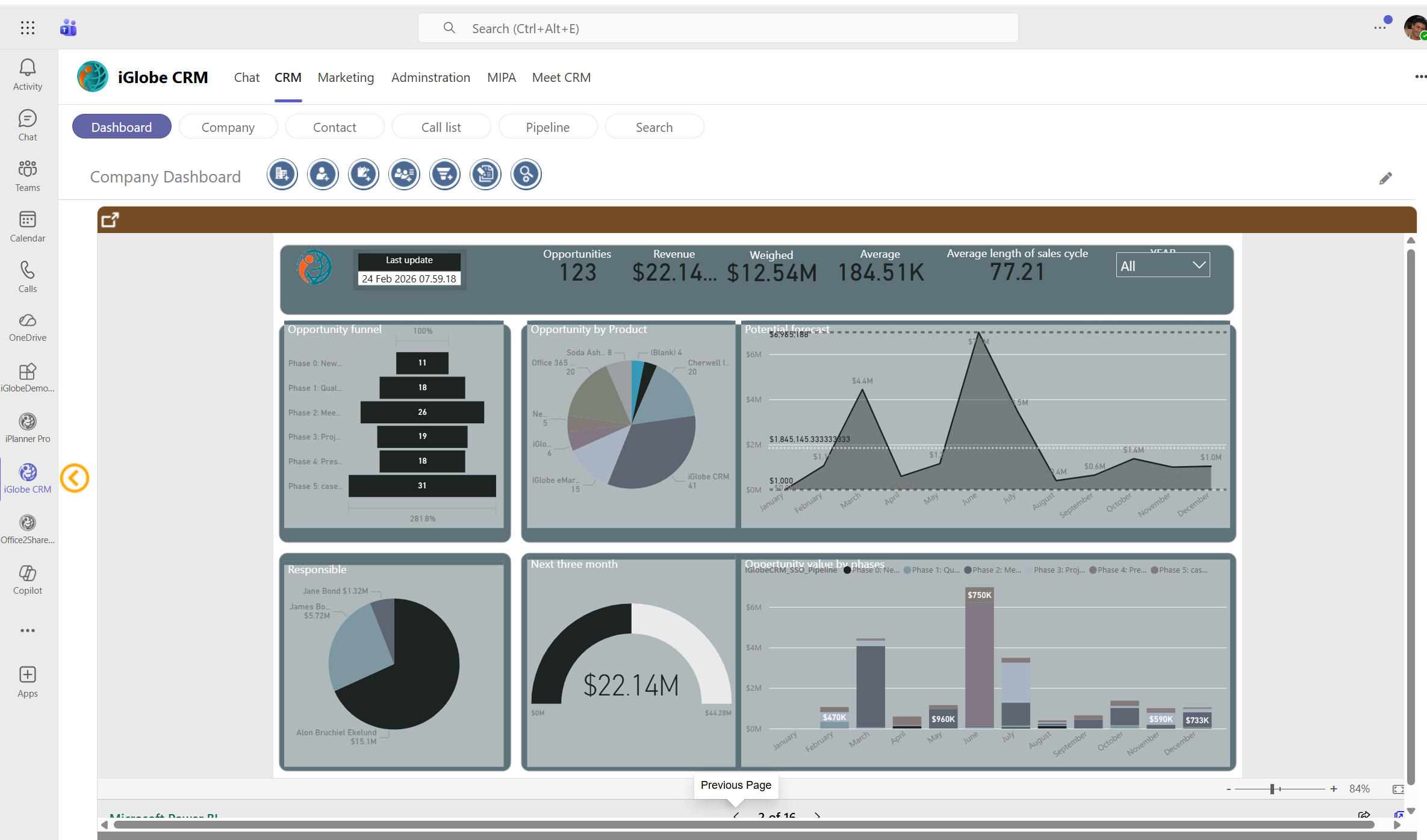Click the add note/activity icon
The width and height of the screenshot is (1427, 840).
coord(363,175)
